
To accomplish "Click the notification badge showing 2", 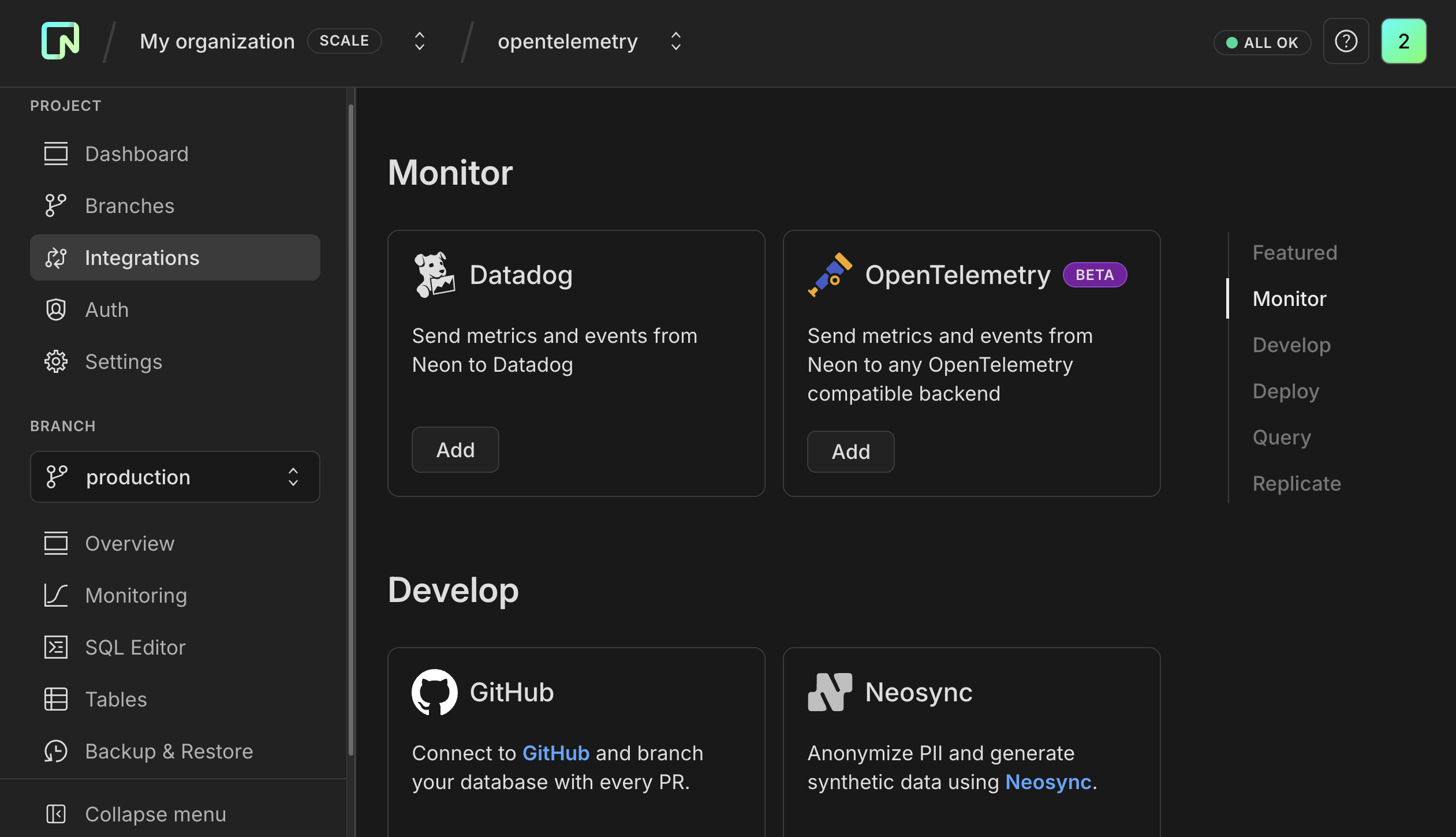I will [1403, 40].
